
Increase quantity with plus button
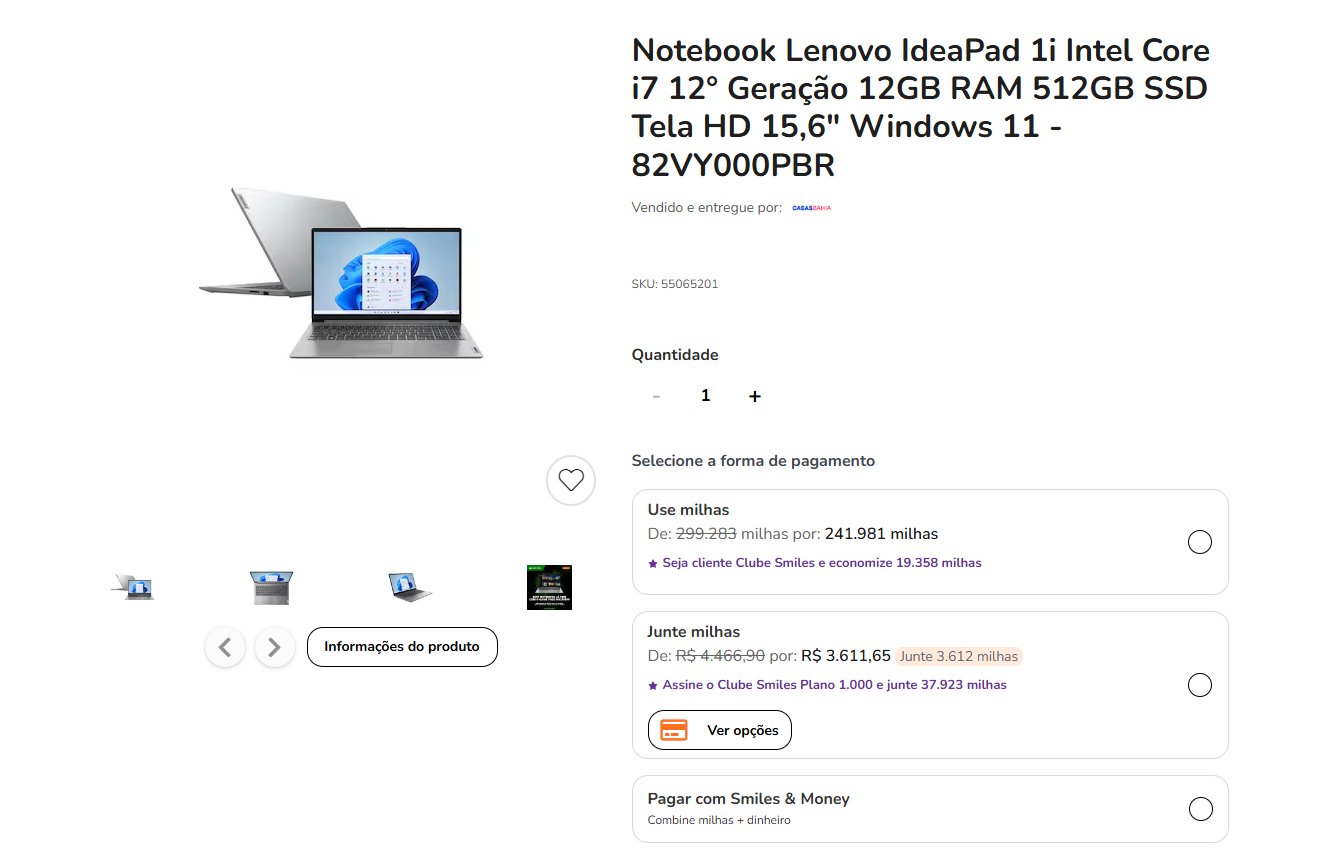point(755,396)
